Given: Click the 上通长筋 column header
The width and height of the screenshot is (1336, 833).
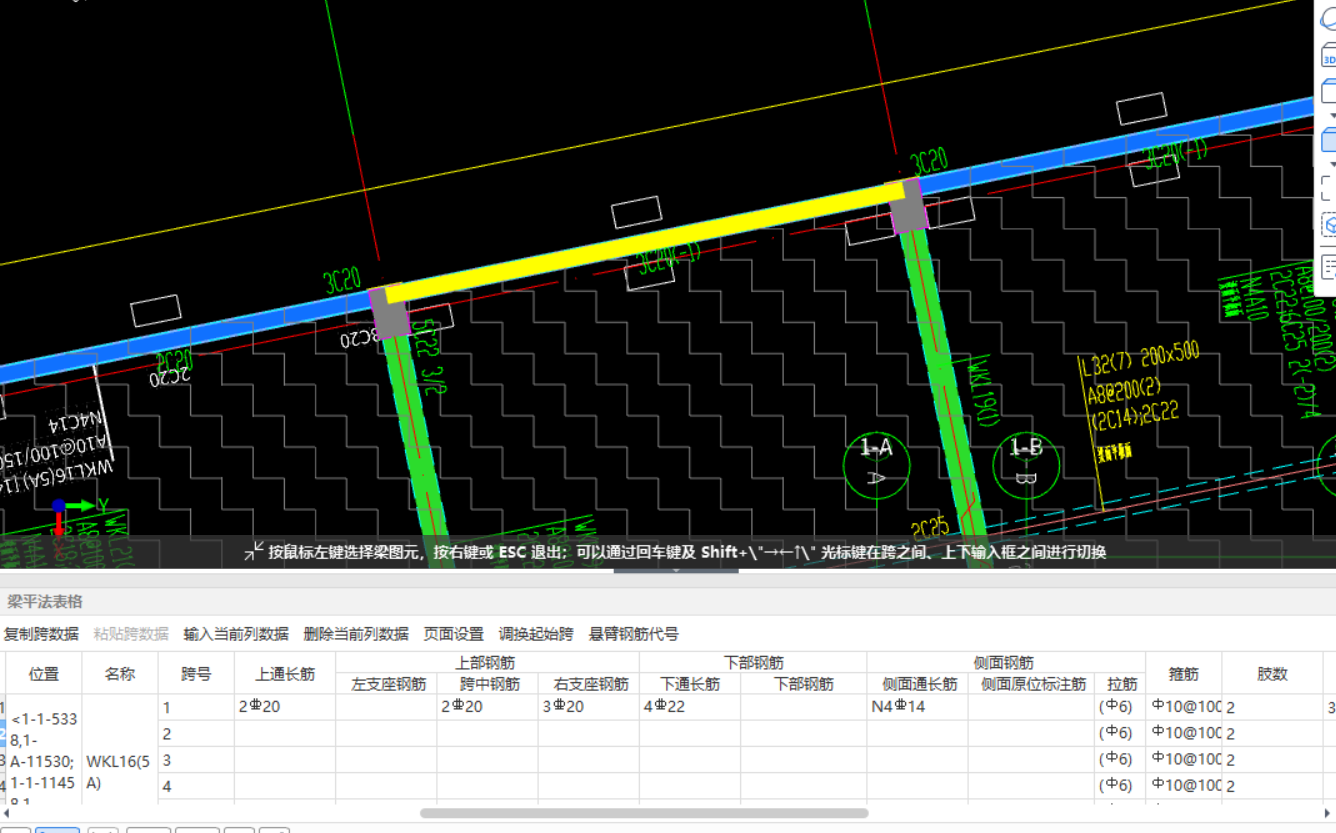Looking at the screenshot, I should [x=285, y=673].
